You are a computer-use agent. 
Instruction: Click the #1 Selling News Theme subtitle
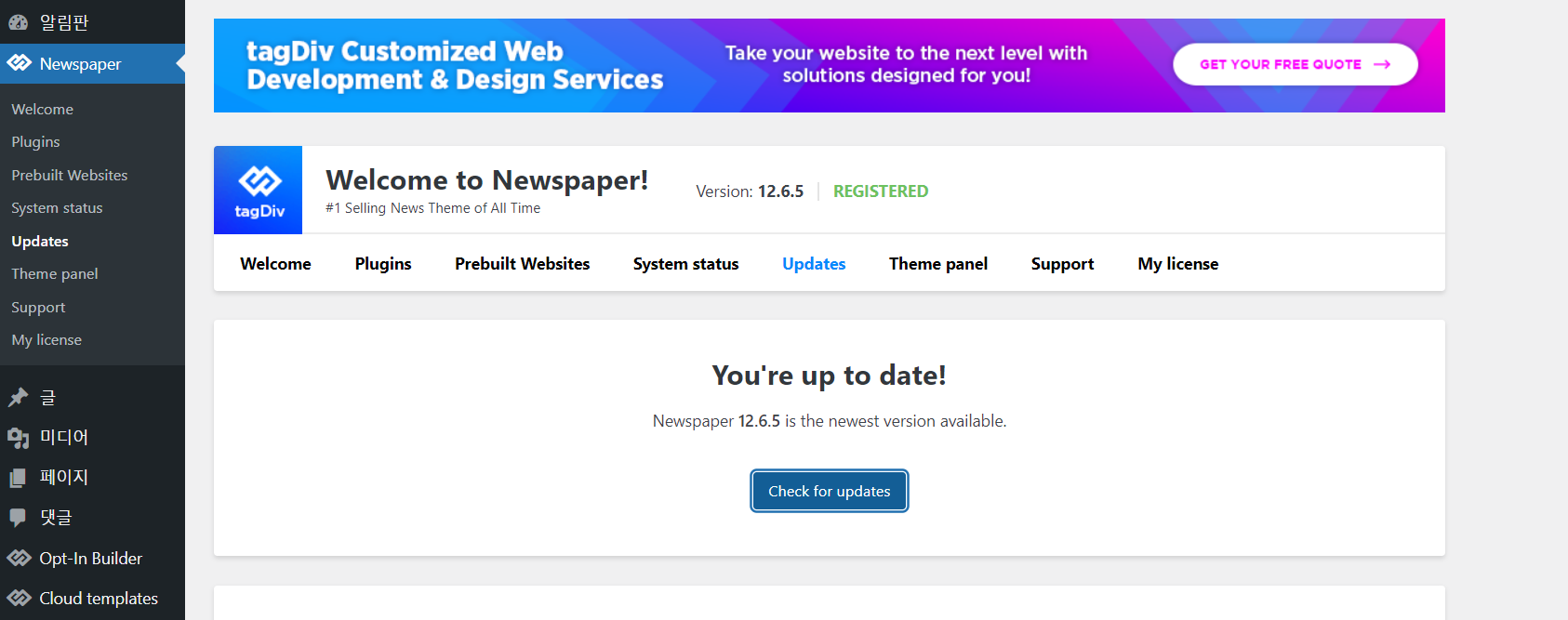point(432,208)
